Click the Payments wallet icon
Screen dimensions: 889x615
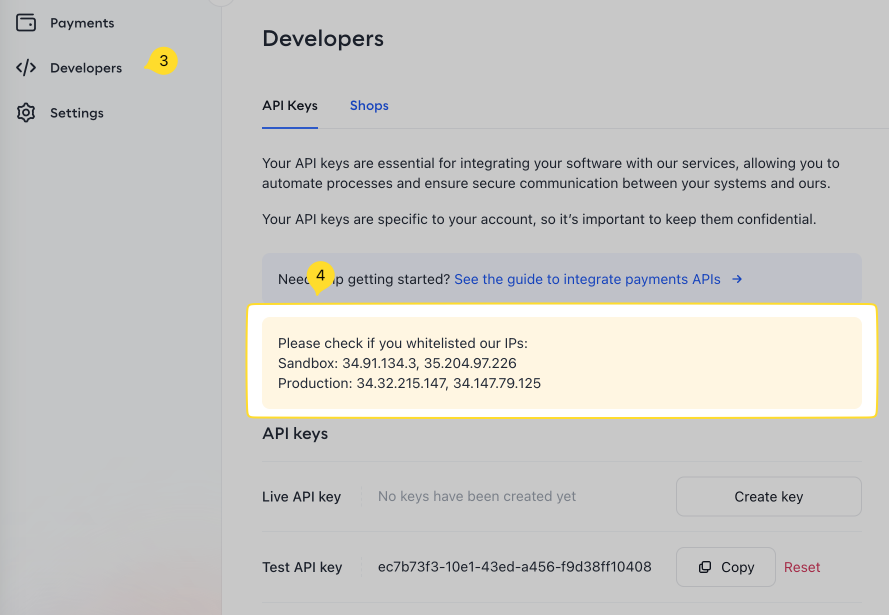(26, 23)
